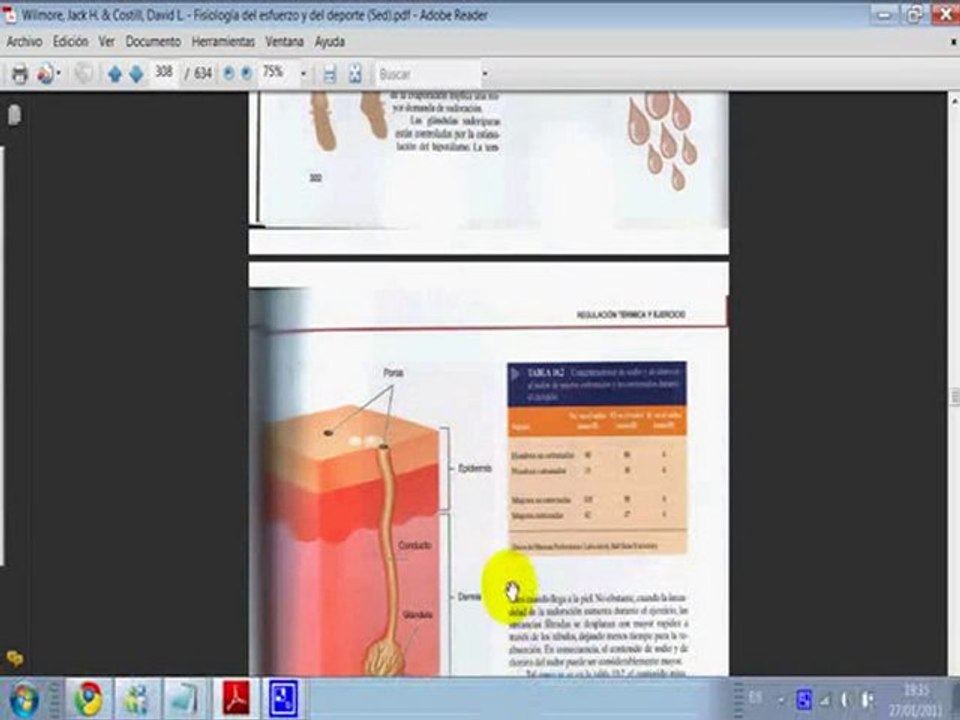This screenshot has width=960, height=720.
Task: Click the network signal tray icon
Action: pyautogui.click(x=826, y=699)
